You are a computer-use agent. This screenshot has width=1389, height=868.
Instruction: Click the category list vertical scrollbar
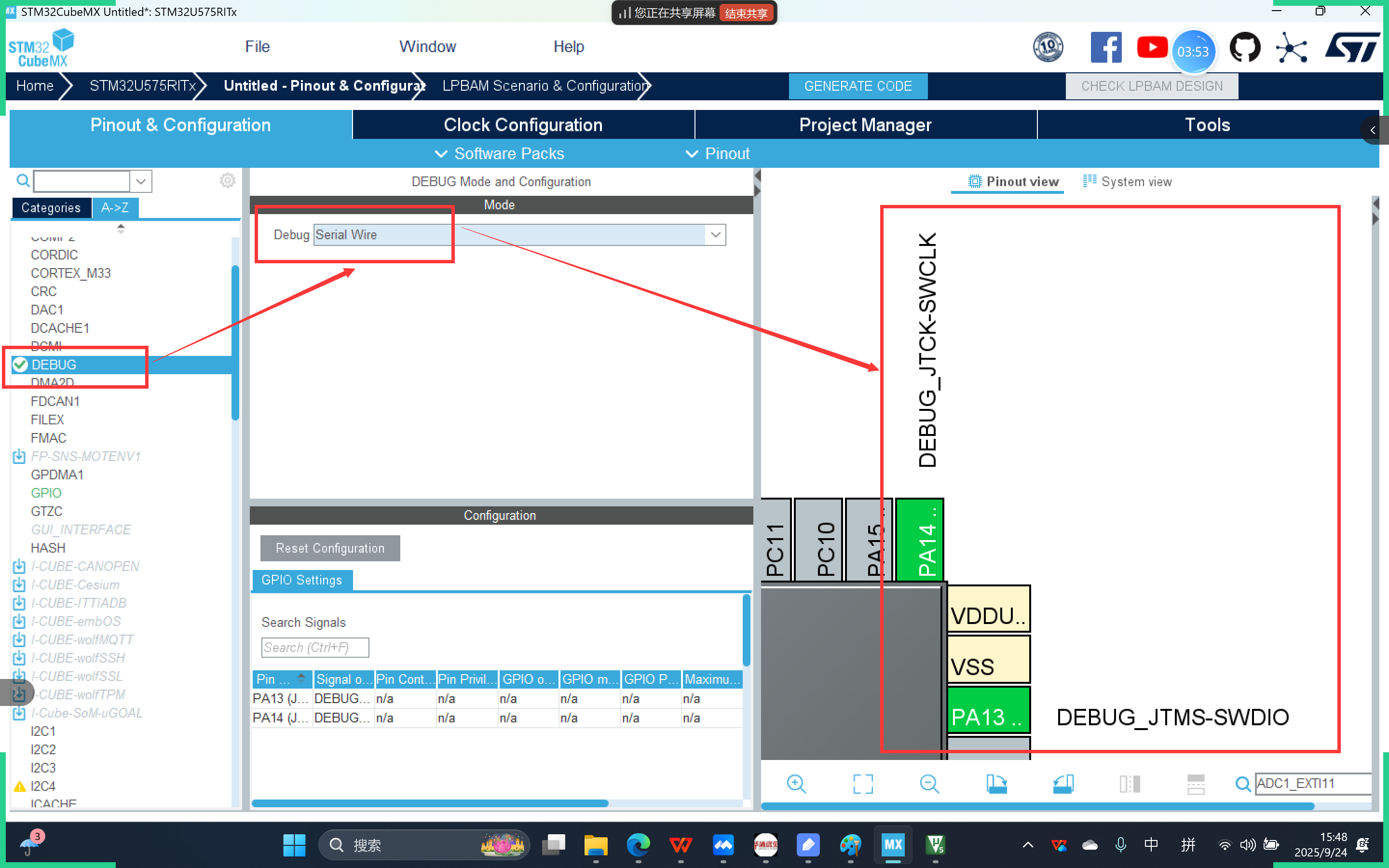coord(235,343)
